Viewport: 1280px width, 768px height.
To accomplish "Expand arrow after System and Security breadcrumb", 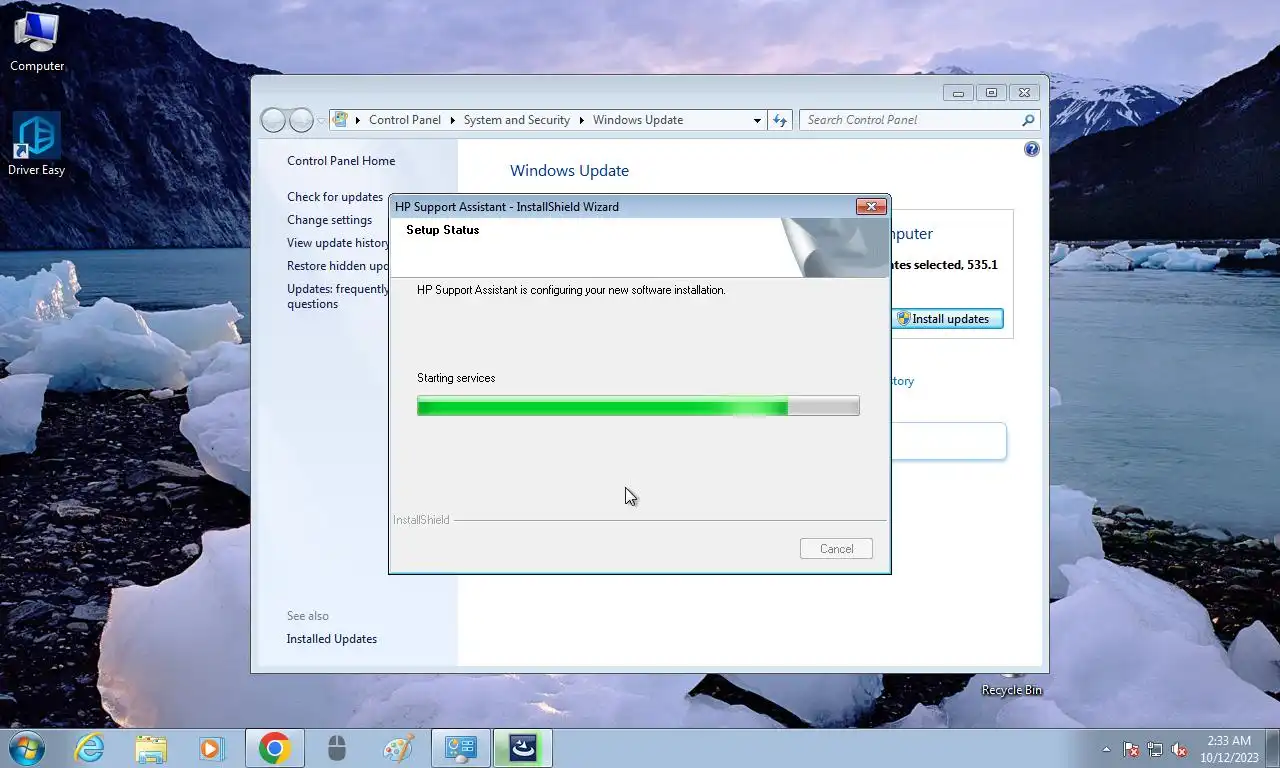I will [x=582, y=120].
